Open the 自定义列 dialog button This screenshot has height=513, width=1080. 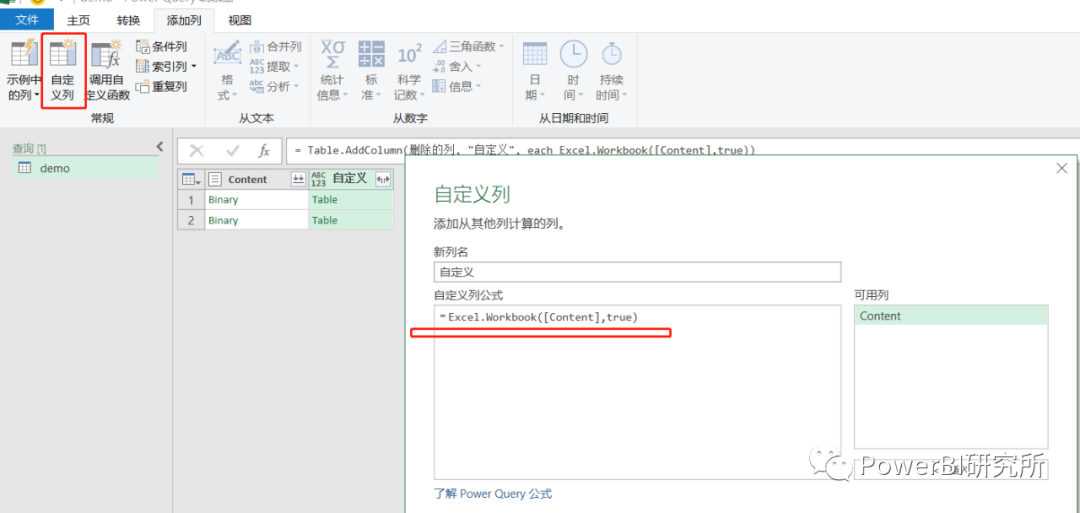click(63, 70)
